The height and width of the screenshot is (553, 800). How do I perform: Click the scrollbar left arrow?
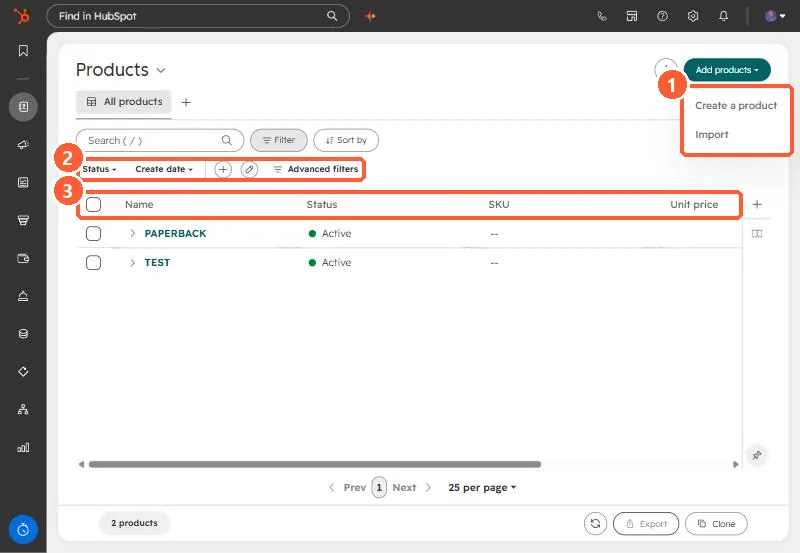(x=81, y=464)
